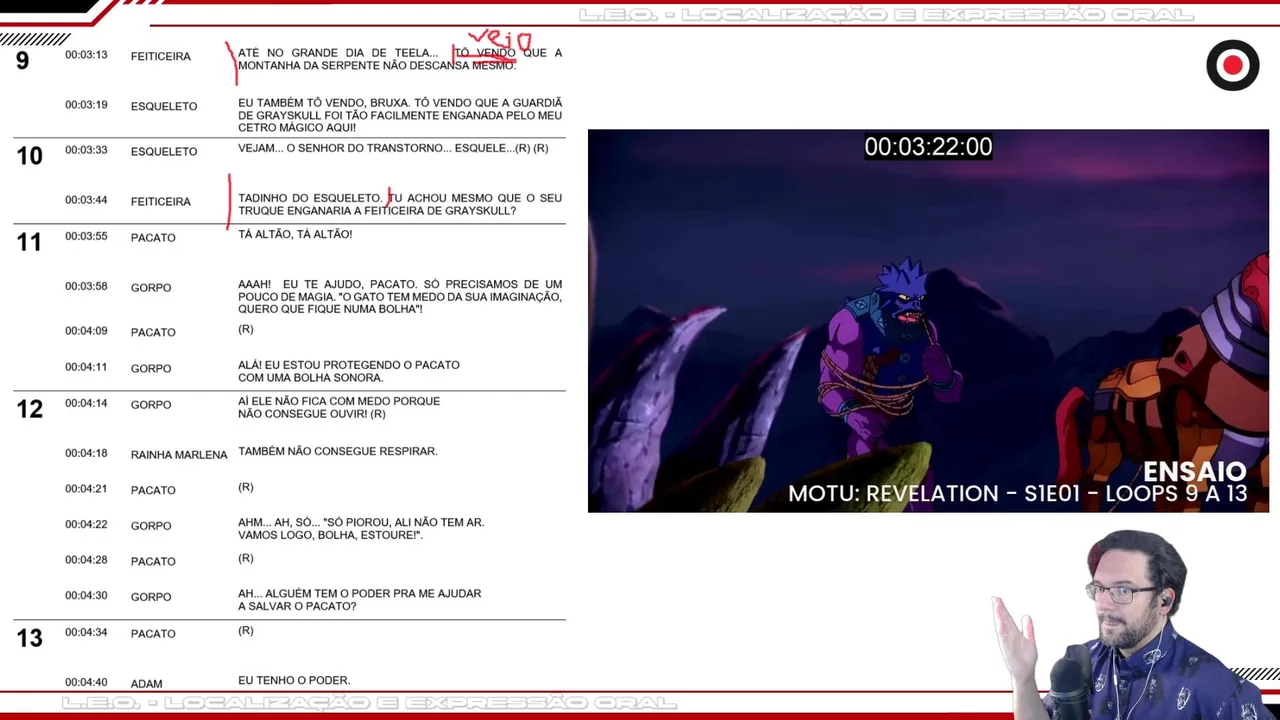Select GORPO character name at 00:03:58
The height and width of the screenshot is (720, 1280).
(151, 288)
